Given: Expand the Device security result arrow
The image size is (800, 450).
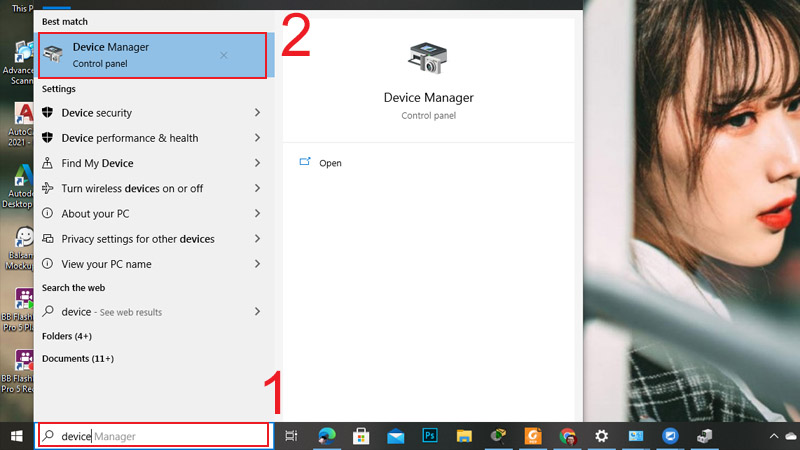Looking at the screenshot, I should pyautogui.click(x=257, y=113).
